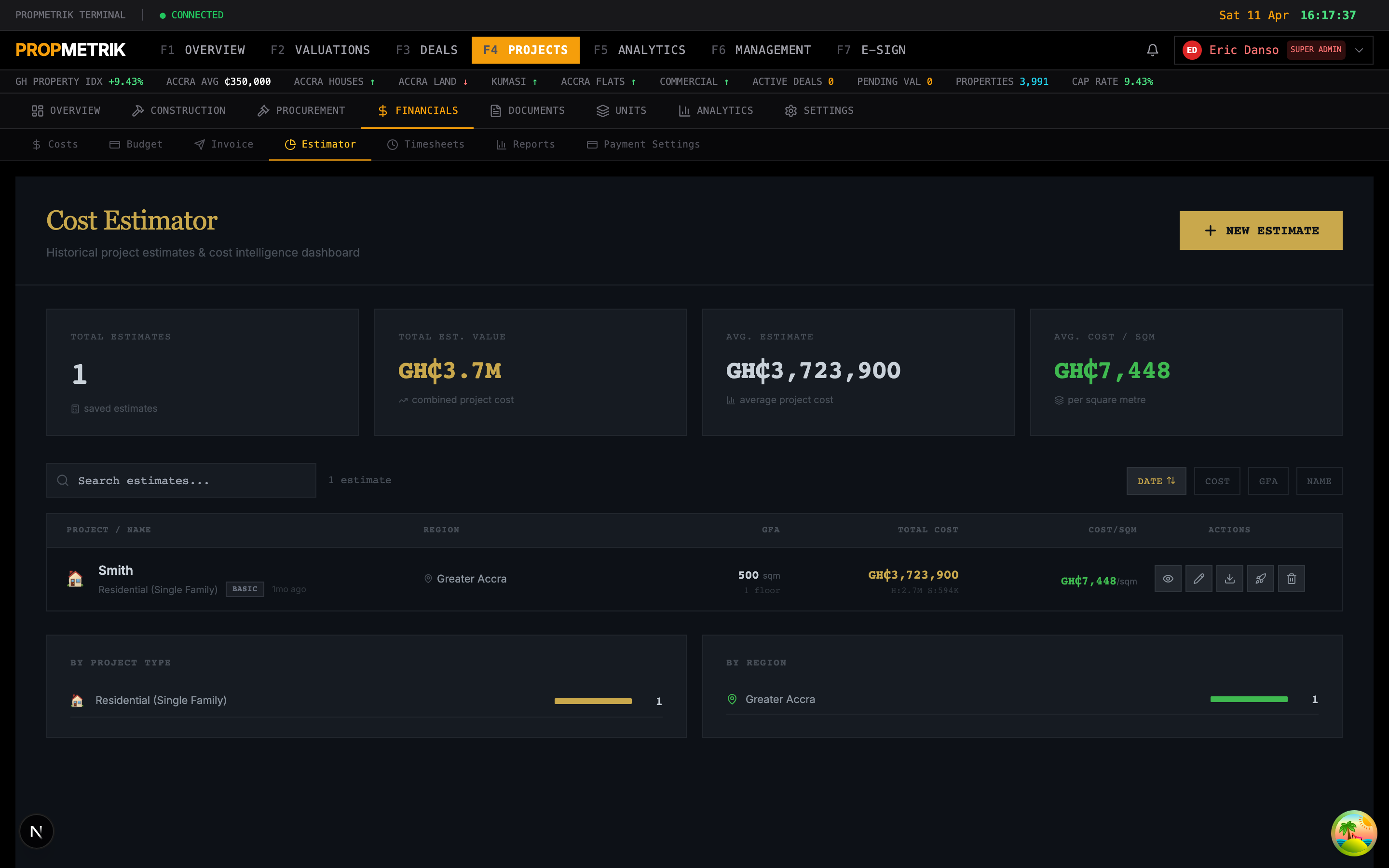Viewport: 1389px width, 868px height.
Task: Click the ED user avatar
Action: click(1192, 50)
